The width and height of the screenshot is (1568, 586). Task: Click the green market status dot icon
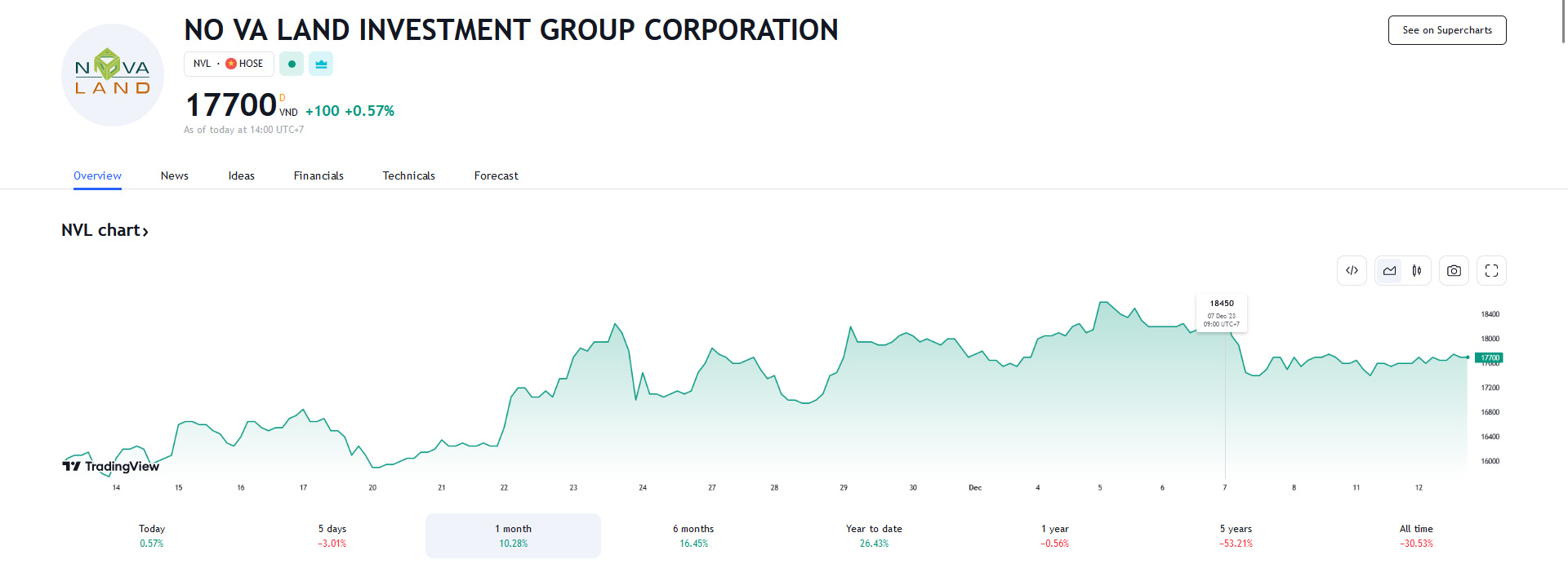coord(292,64)
